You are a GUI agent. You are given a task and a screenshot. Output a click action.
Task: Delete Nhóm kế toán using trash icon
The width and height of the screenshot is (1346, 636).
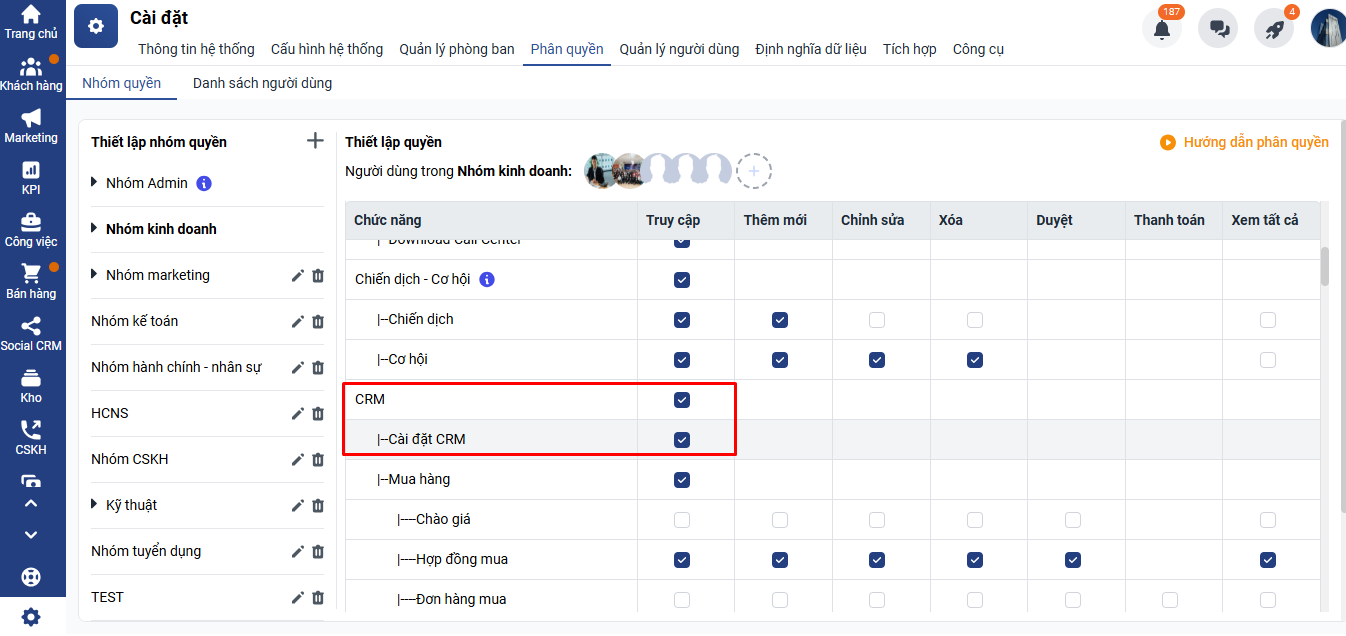318,322
